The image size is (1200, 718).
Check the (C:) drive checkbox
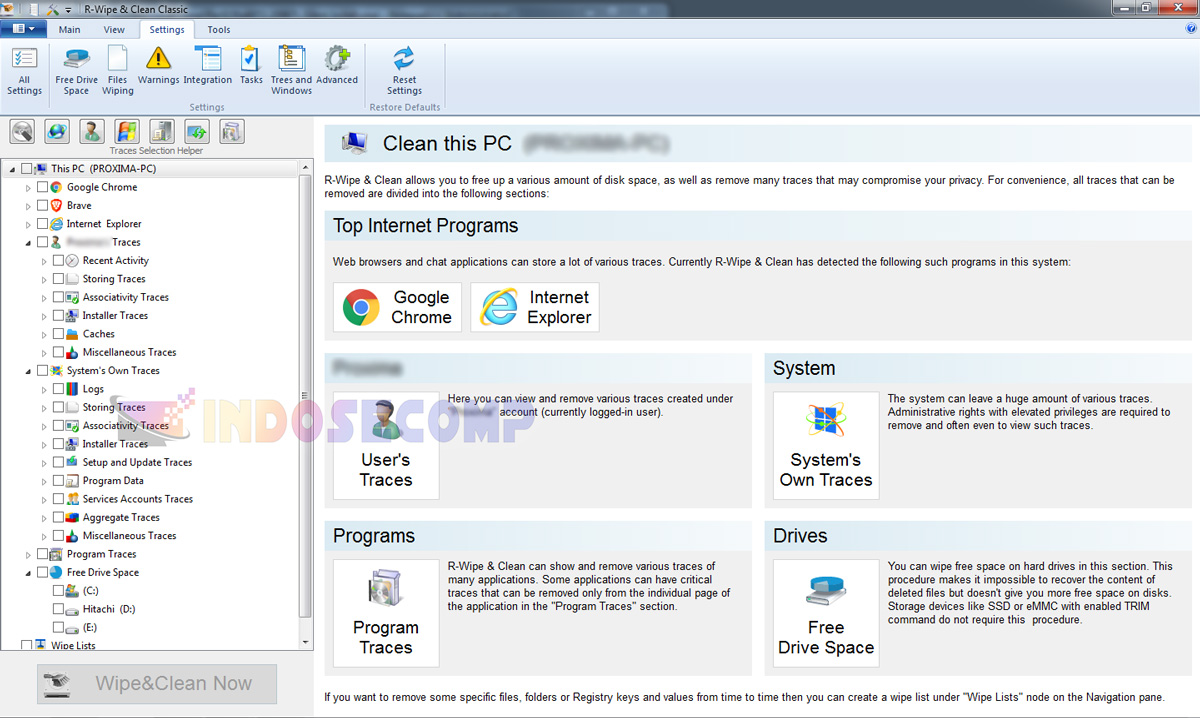point(58,591)
